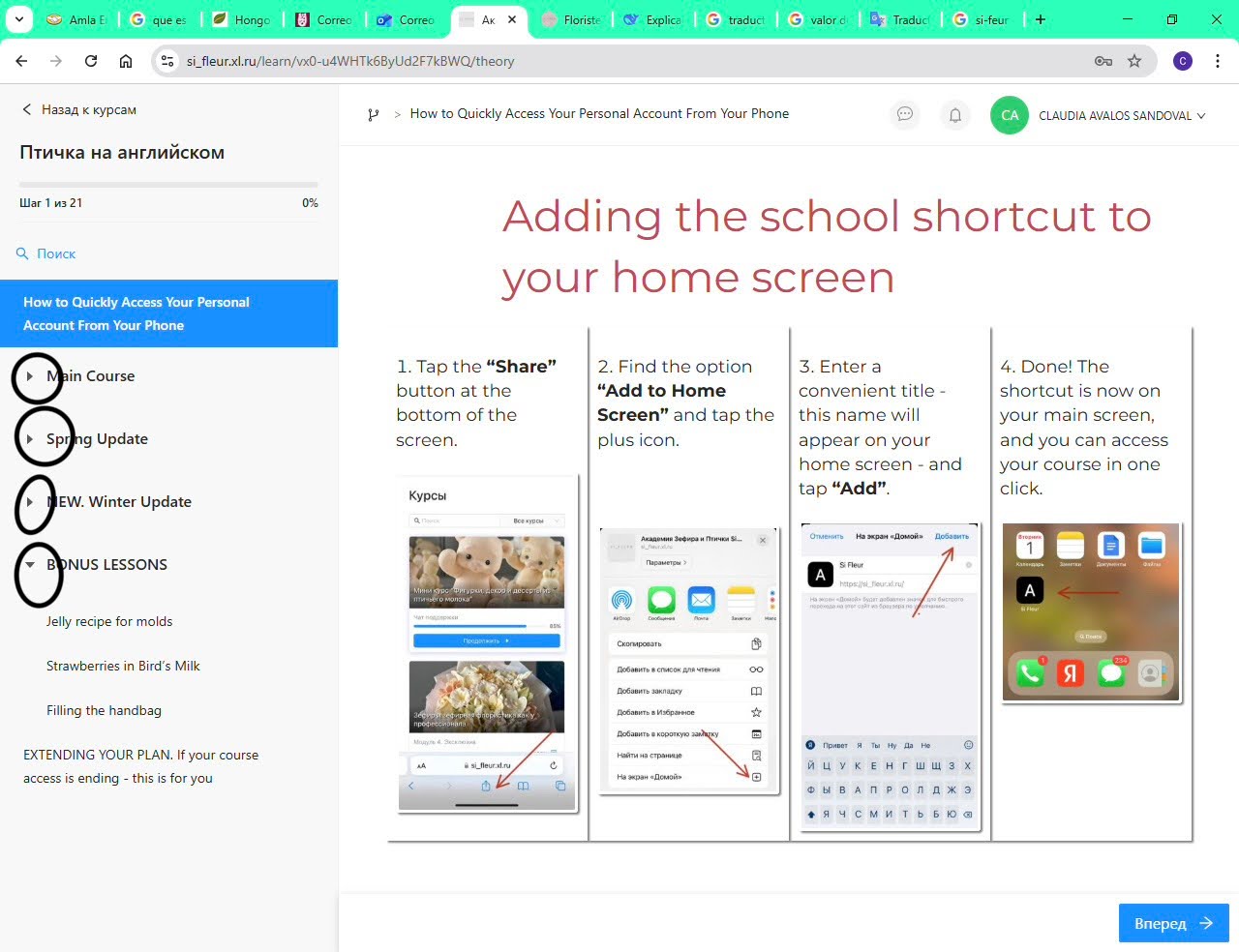Image resolution: width=1239 pixels, height=952 pixels.
Task: Click the Поиск search field
Action: 56,253
